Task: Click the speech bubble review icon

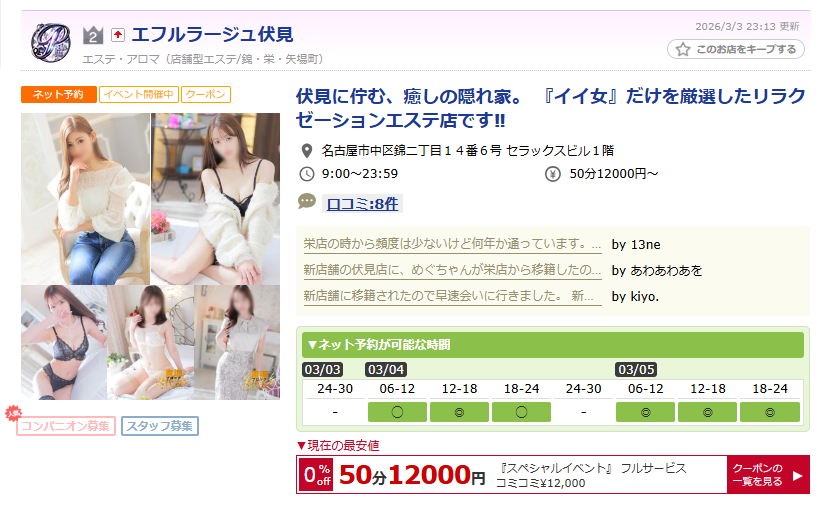Action: pos(307,201)
